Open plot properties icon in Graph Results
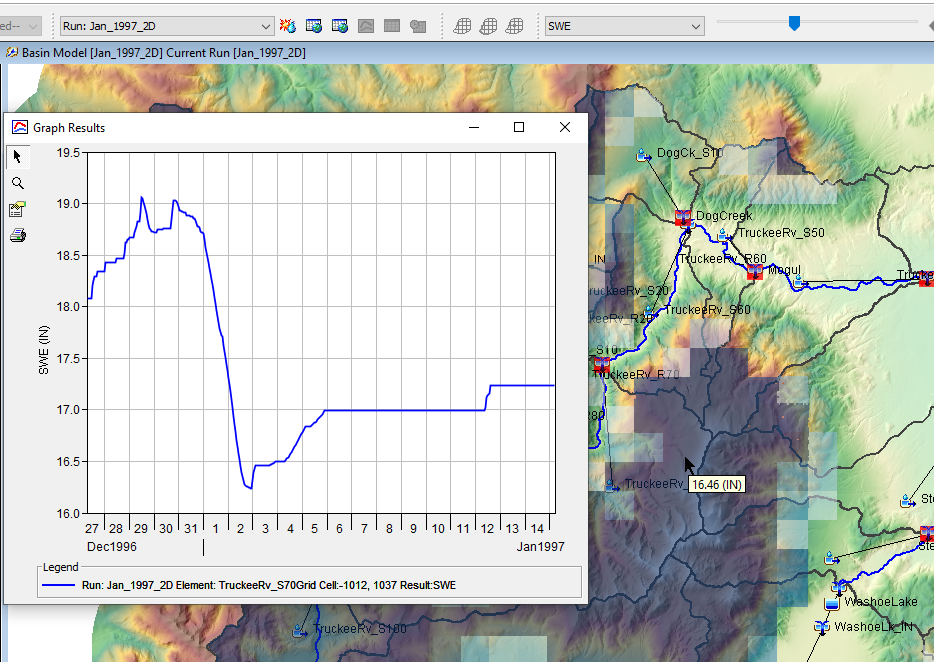 click(17, 209)
